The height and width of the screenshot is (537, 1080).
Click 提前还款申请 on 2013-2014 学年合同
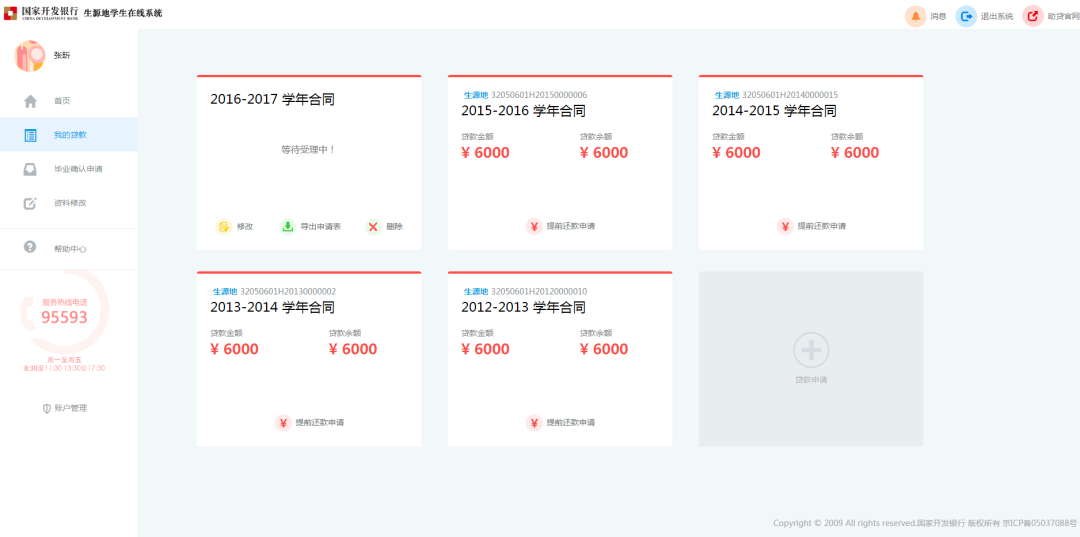tap(320, 423)
